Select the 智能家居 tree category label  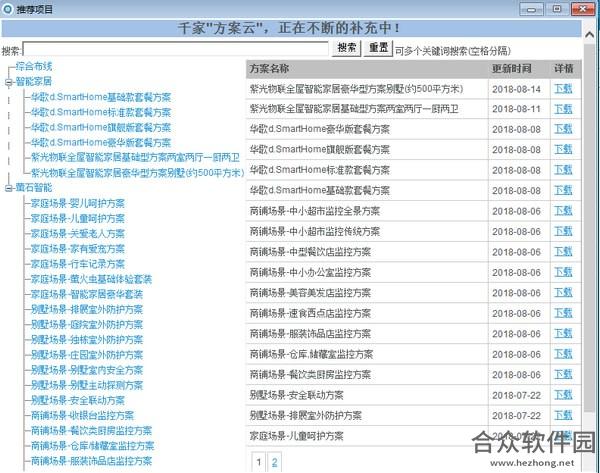[34, 82]
